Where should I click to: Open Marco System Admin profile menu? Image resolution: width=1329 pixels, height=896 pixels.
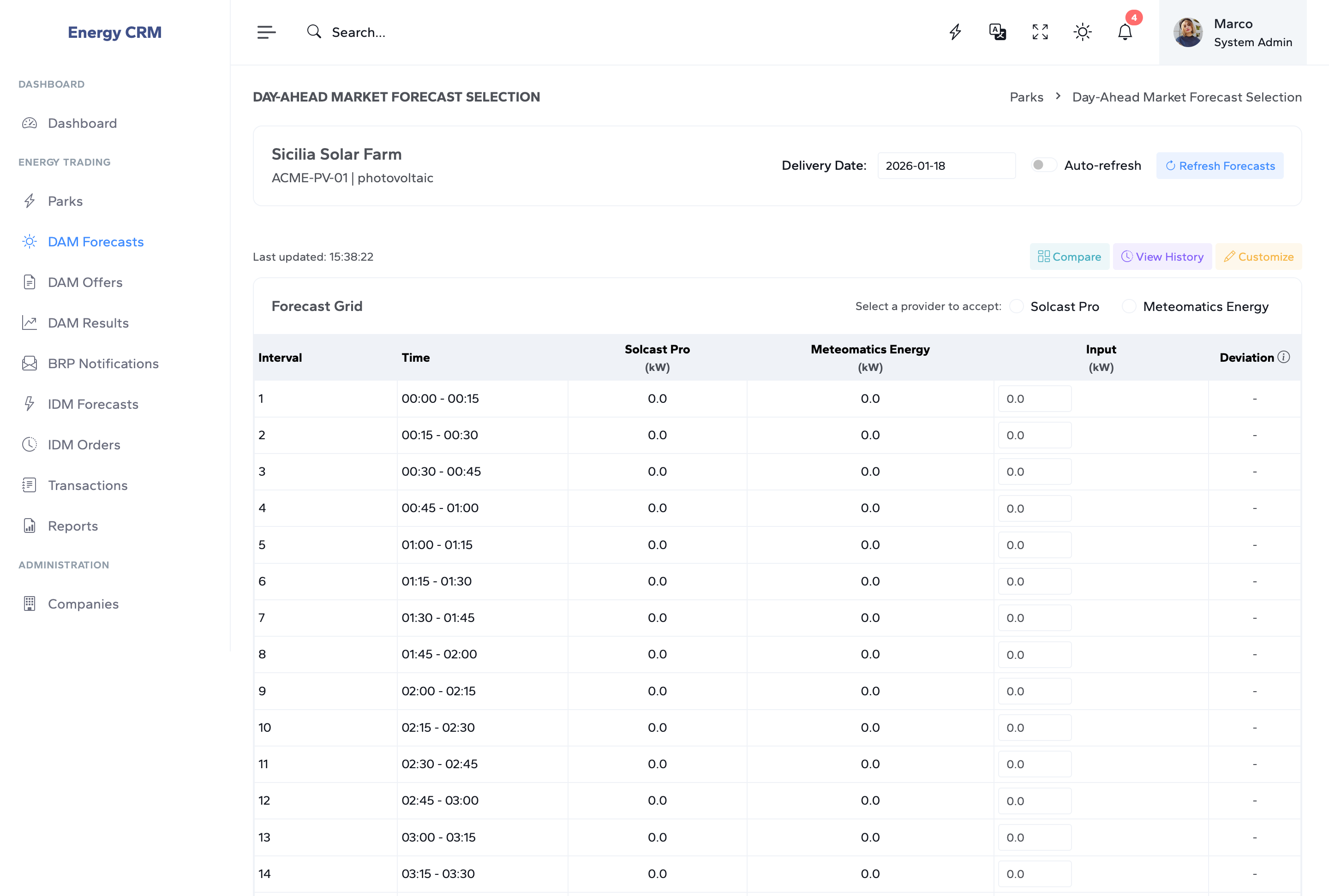[x=1233, y=33]
